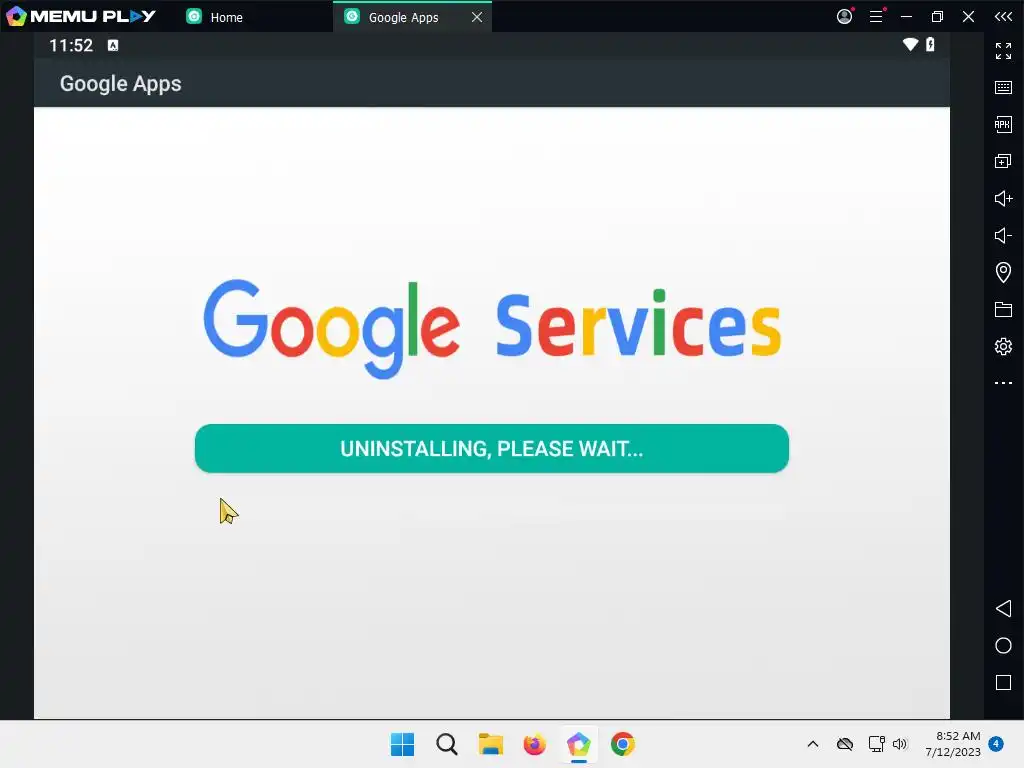
Task: Click the cloud sync tray icon
Action: coord(845,744)
